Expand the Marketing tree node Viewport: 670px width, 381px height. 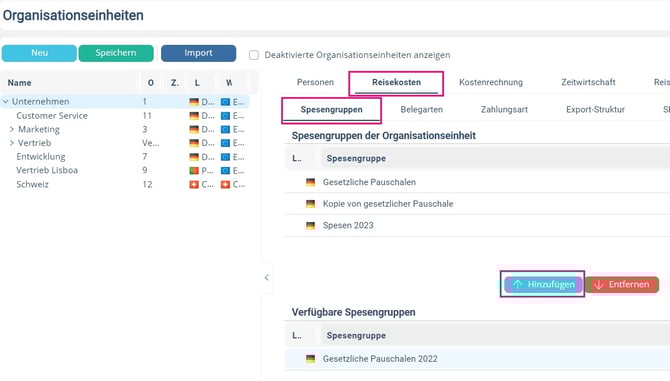pos(12,129)
